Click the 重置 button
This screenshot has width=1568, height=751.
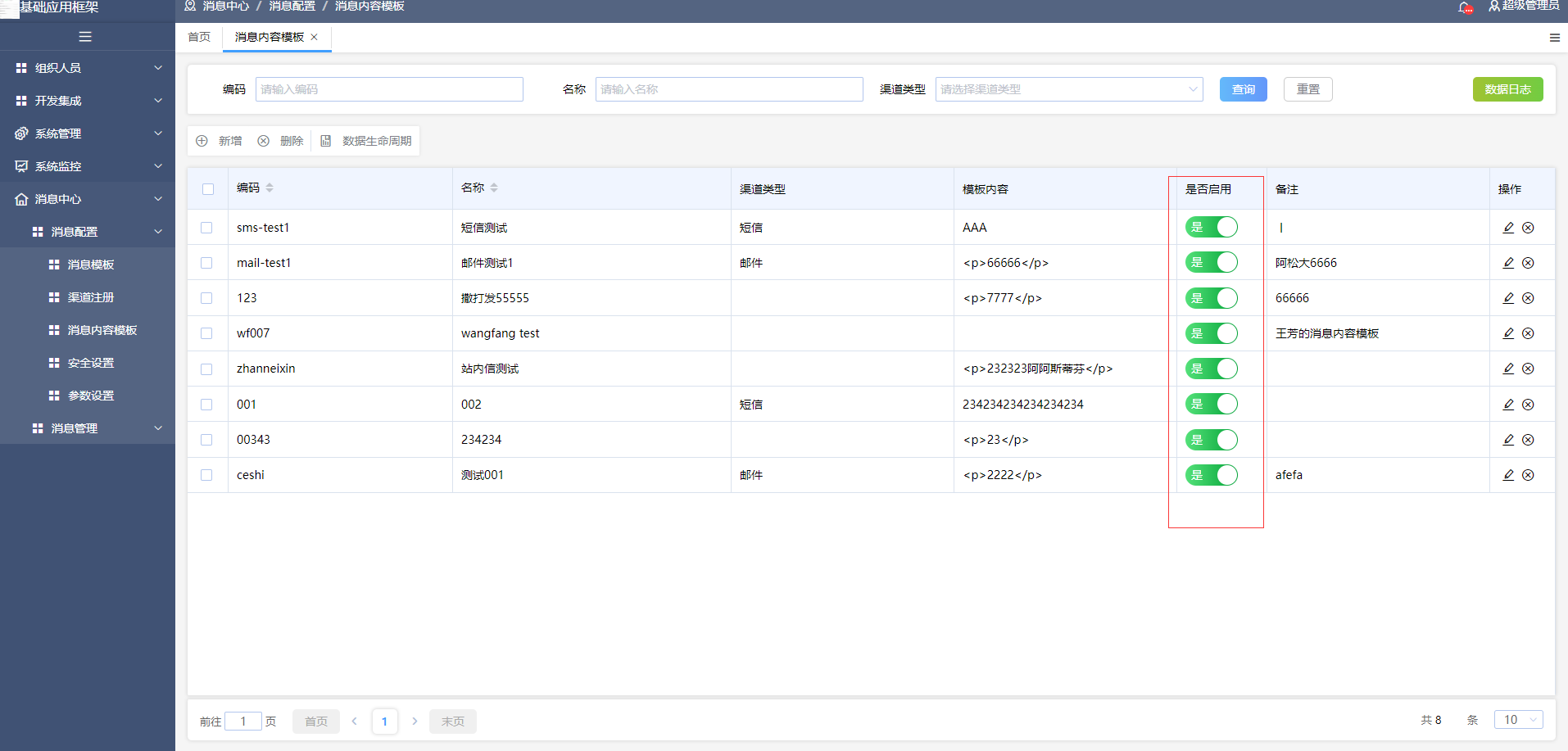pos(1308,89)
